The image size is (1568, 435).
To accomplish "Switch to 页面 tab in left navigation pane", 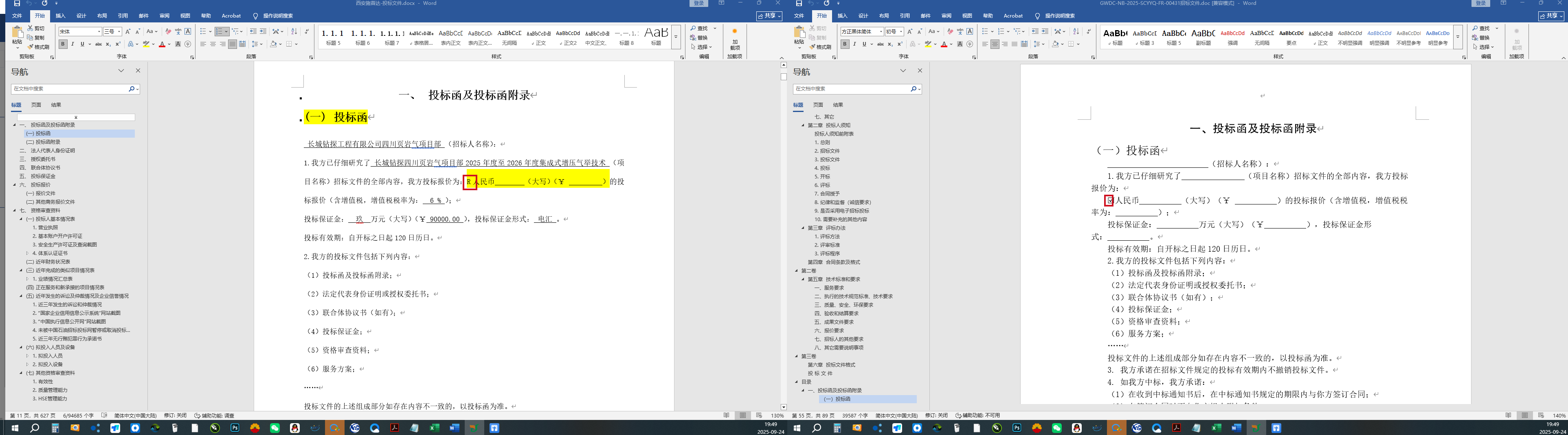I will 37,105.
